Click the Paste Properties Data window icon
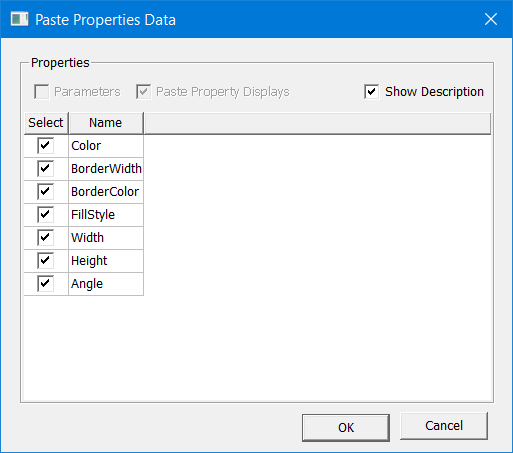Screen dimensions: 513x453 coord(19,19)
